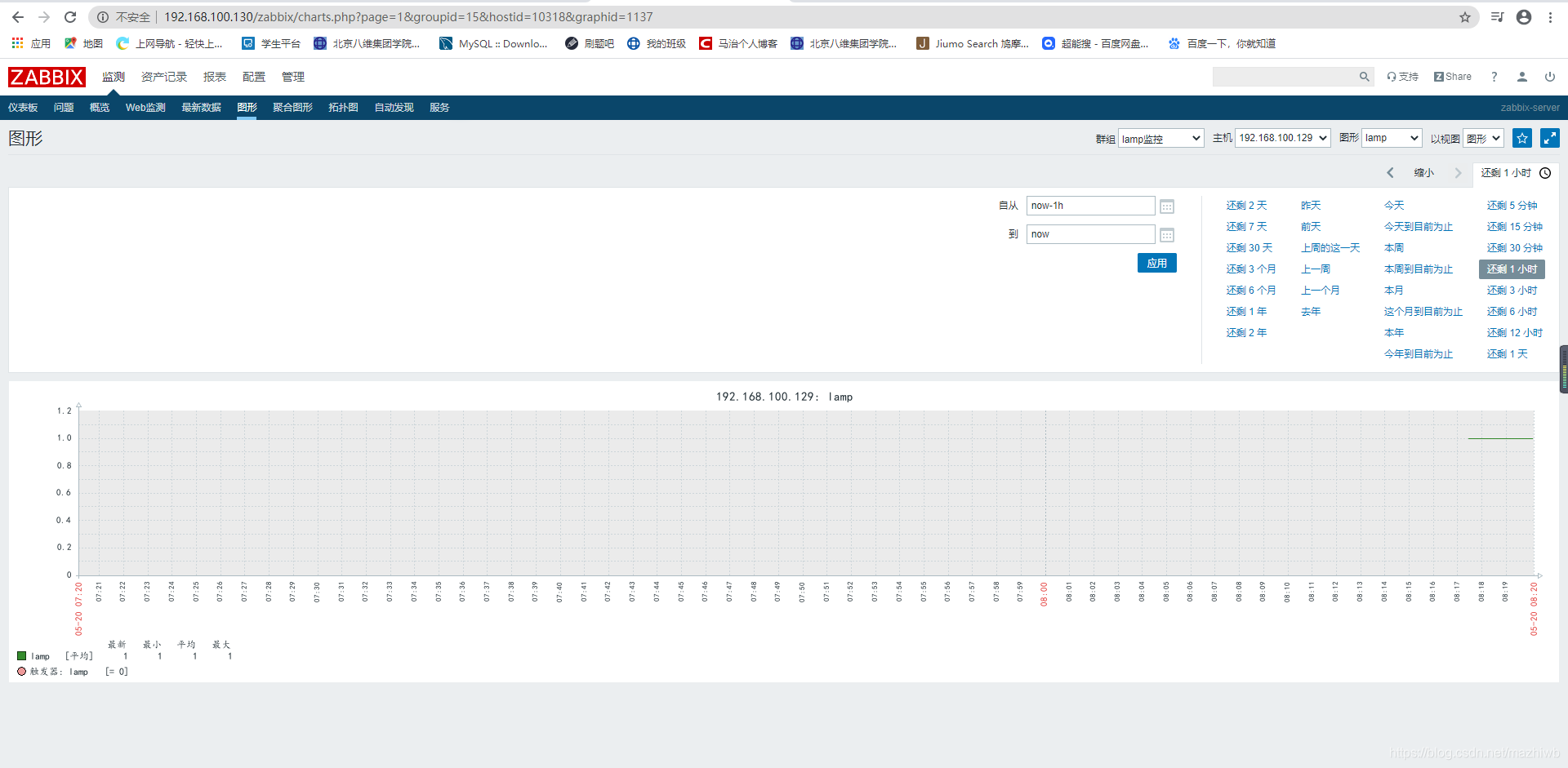Open the 以视图 dropdown

1483,139
